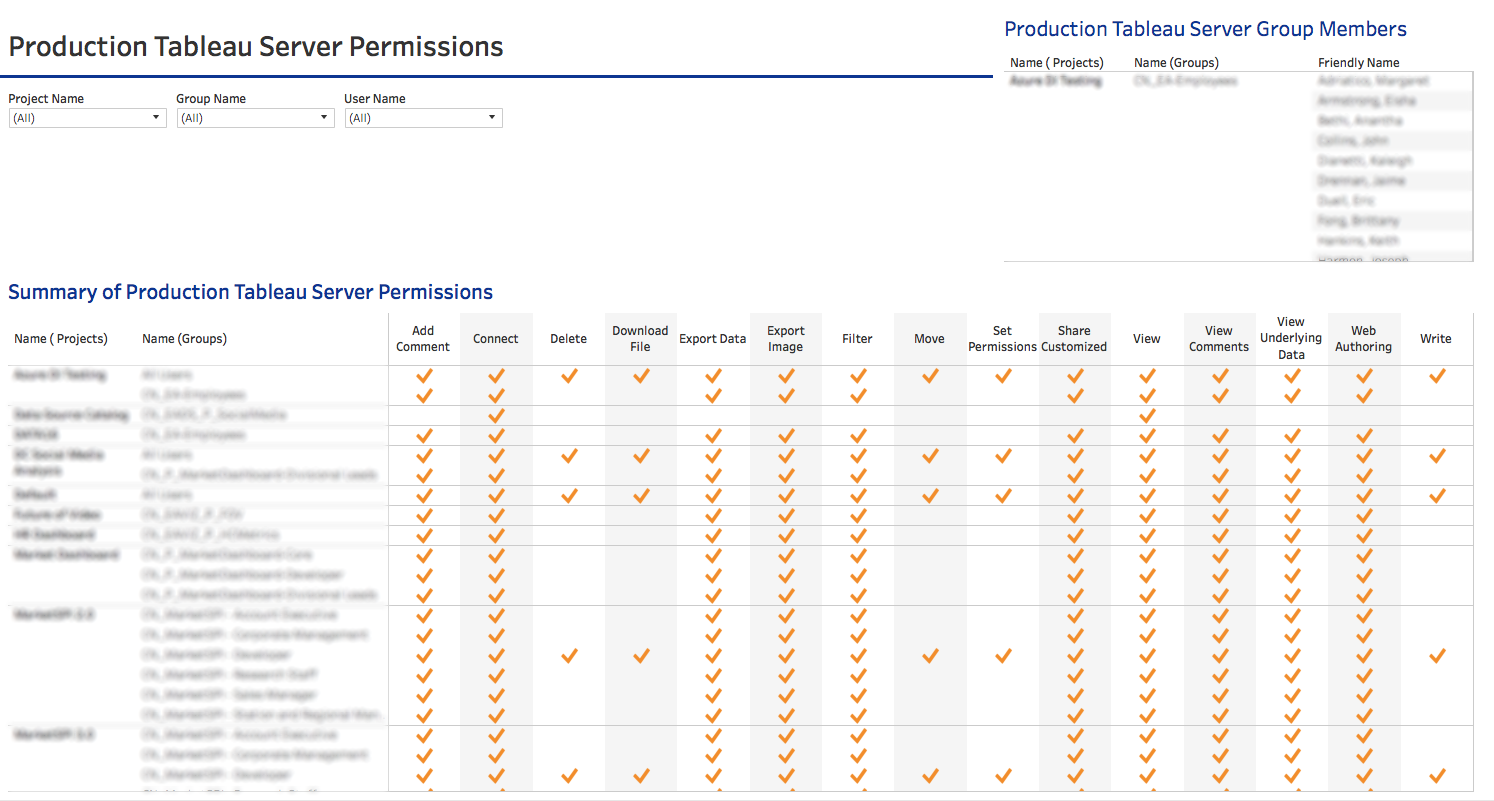This screenshot has width=1494, height=801.
Task: Toggle the View permission check for Azure DI Testing
Action: [x=1146, y=375]
